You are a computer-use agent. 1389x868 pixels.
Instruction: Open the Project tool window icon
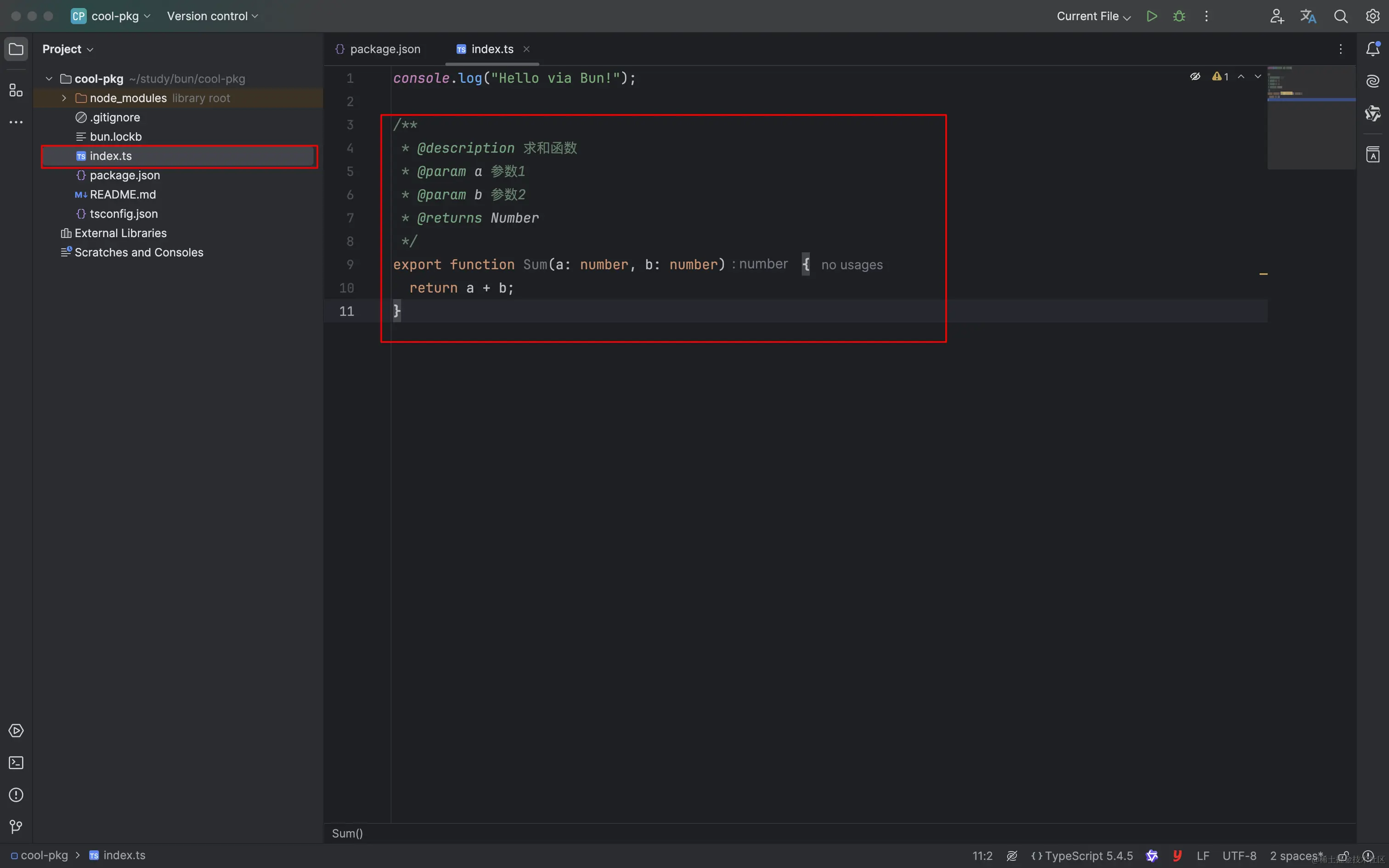tap(16, 49)
